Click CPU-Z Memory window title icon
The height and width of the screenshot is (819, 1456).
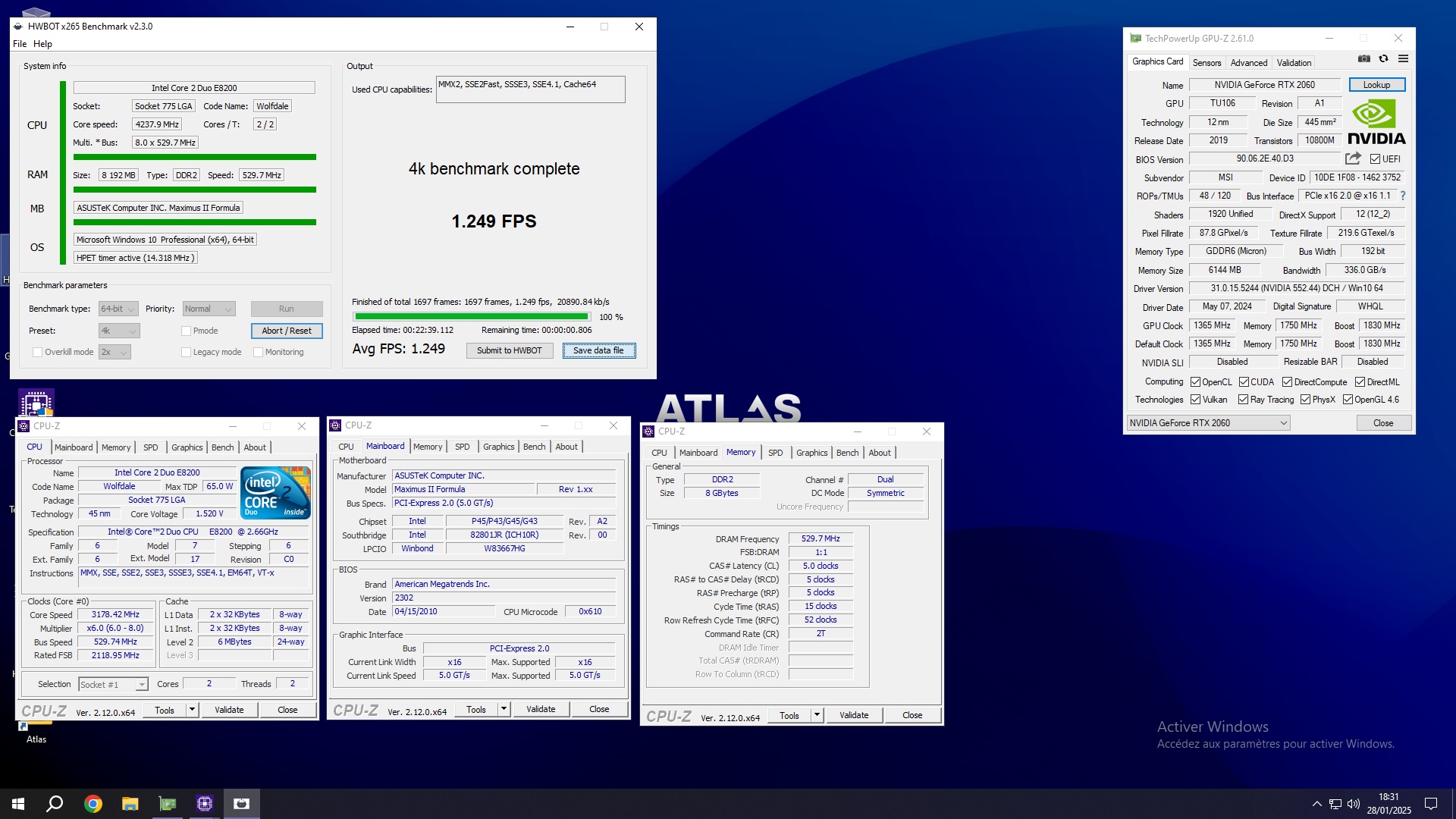point(648,431)
